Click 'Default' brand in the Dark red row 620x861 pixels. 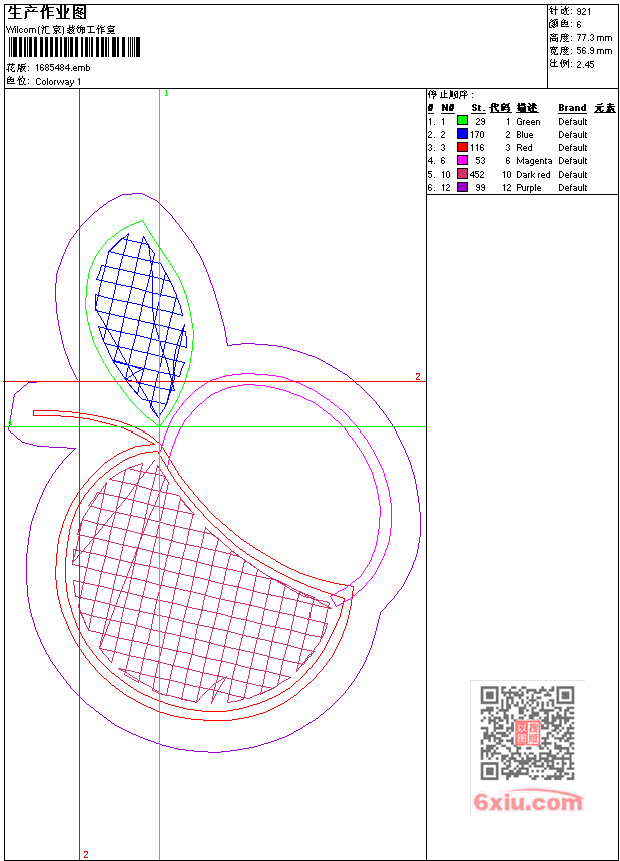(572, 175)
